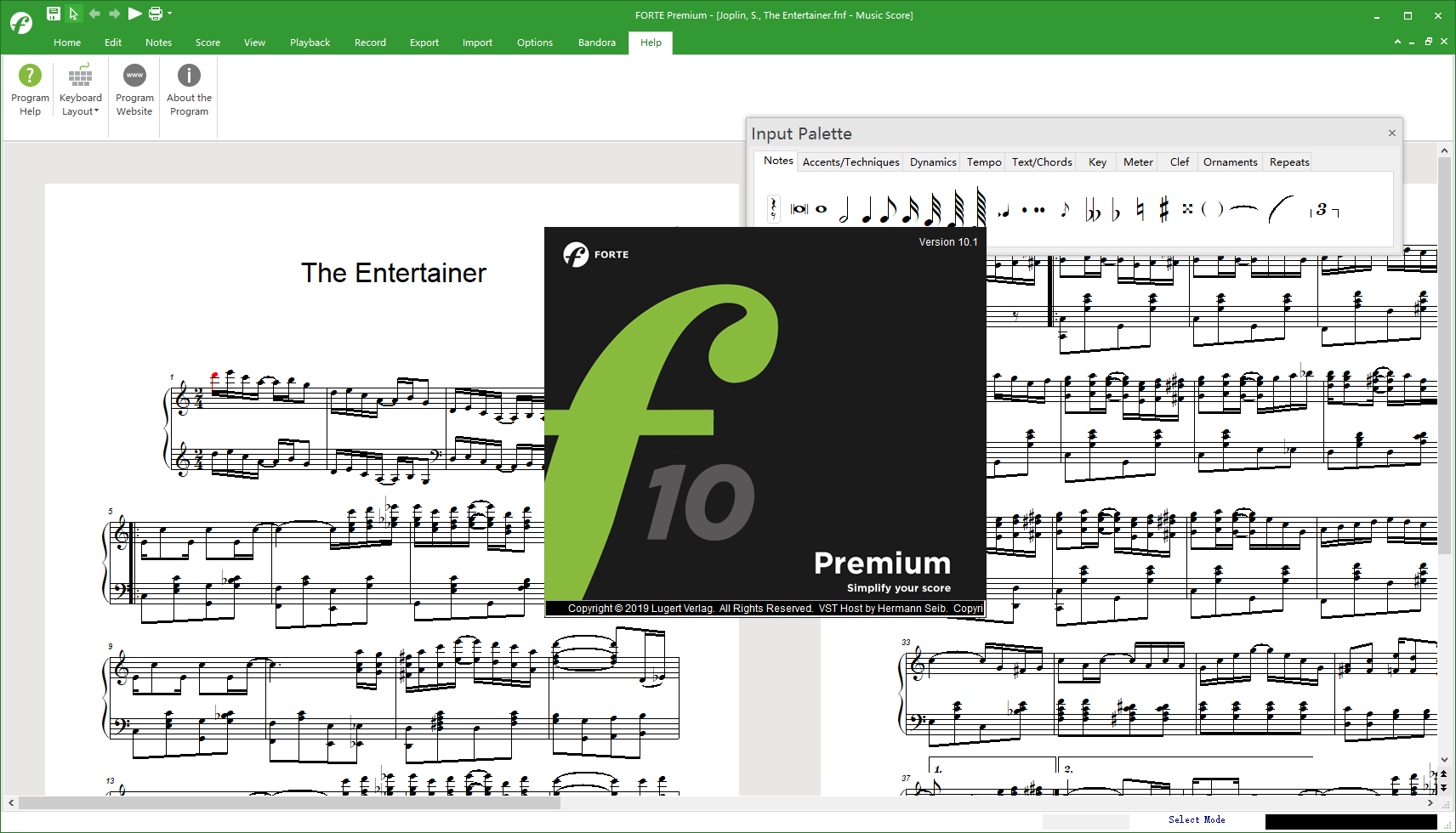1456x833 pixels.
Task: Open the Edit ribbon tab
Action: coord(113,42)
